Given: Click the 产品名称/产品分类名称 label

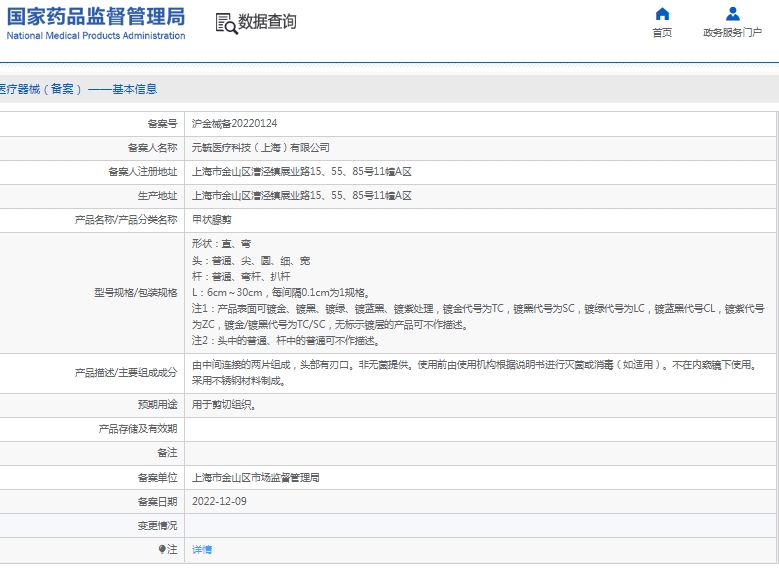Looking at the screenshot, I should pos(126,219).
